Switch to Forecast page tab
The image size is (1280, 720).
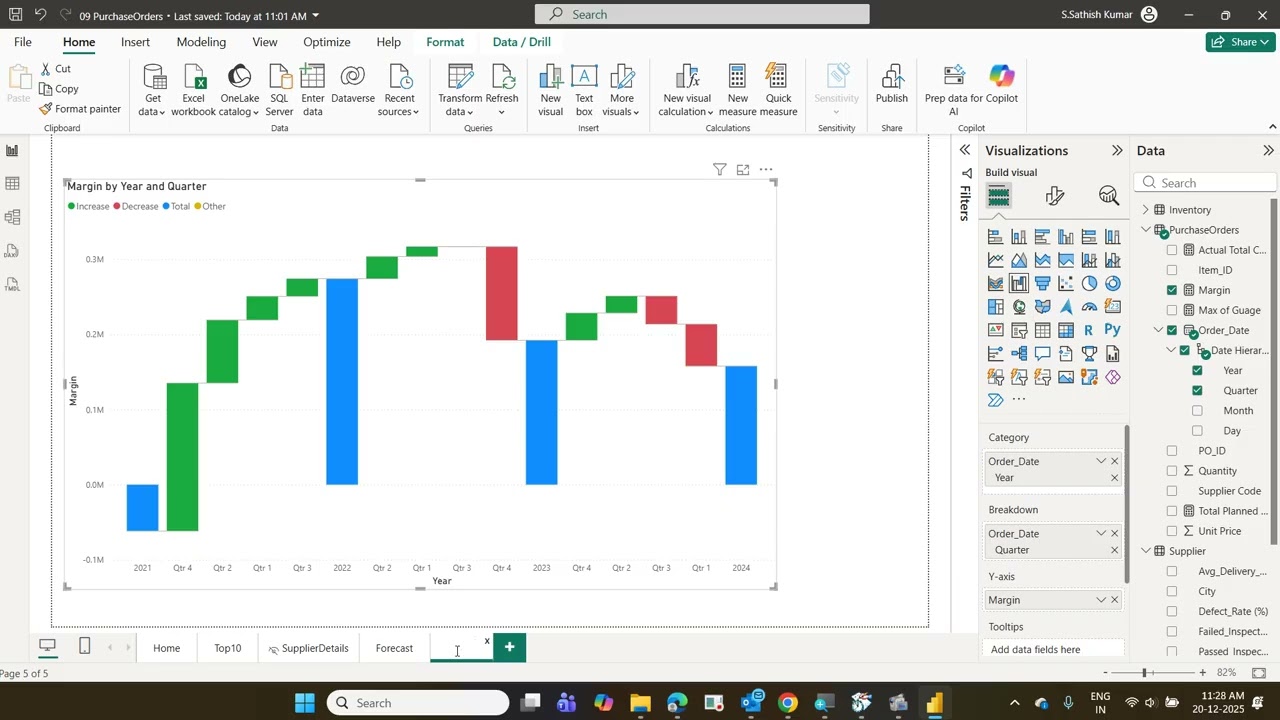point(394,648)
